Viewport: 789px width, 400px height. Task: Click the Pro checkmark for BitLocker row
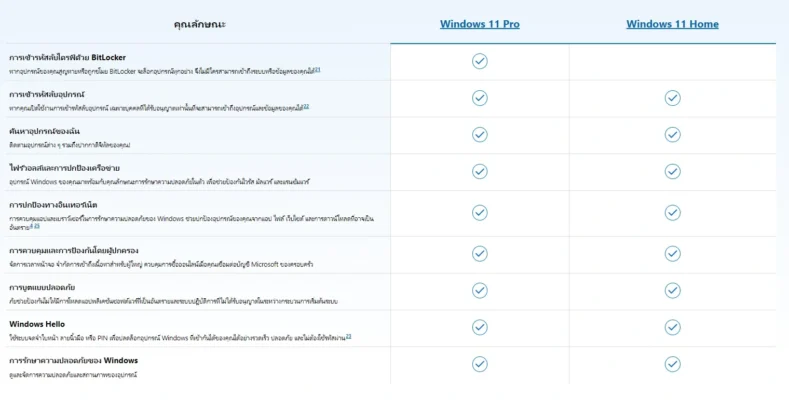coord(479,61)
